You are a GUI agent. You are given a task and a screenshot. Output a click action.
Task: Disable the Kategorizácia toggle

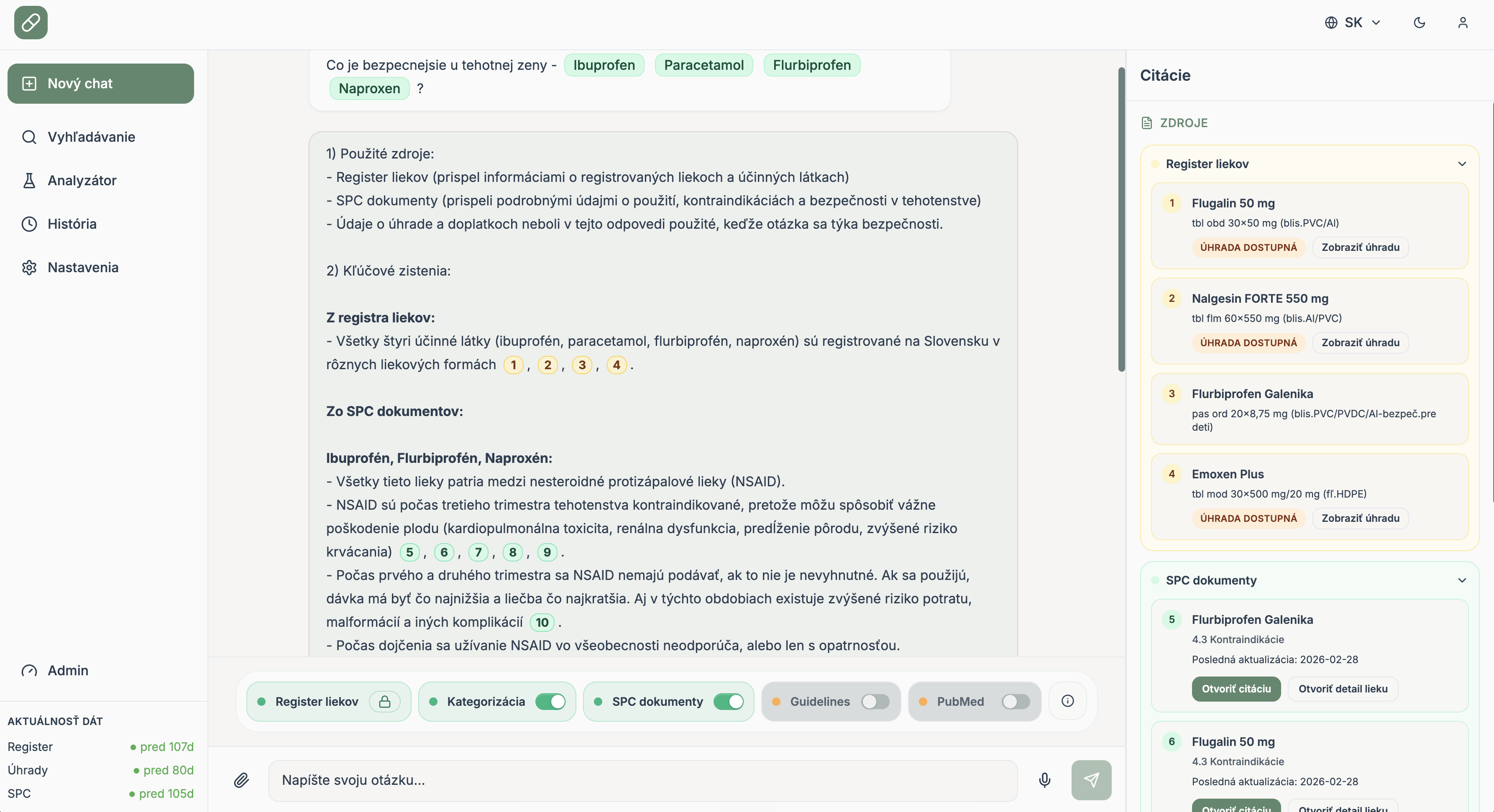550,701
